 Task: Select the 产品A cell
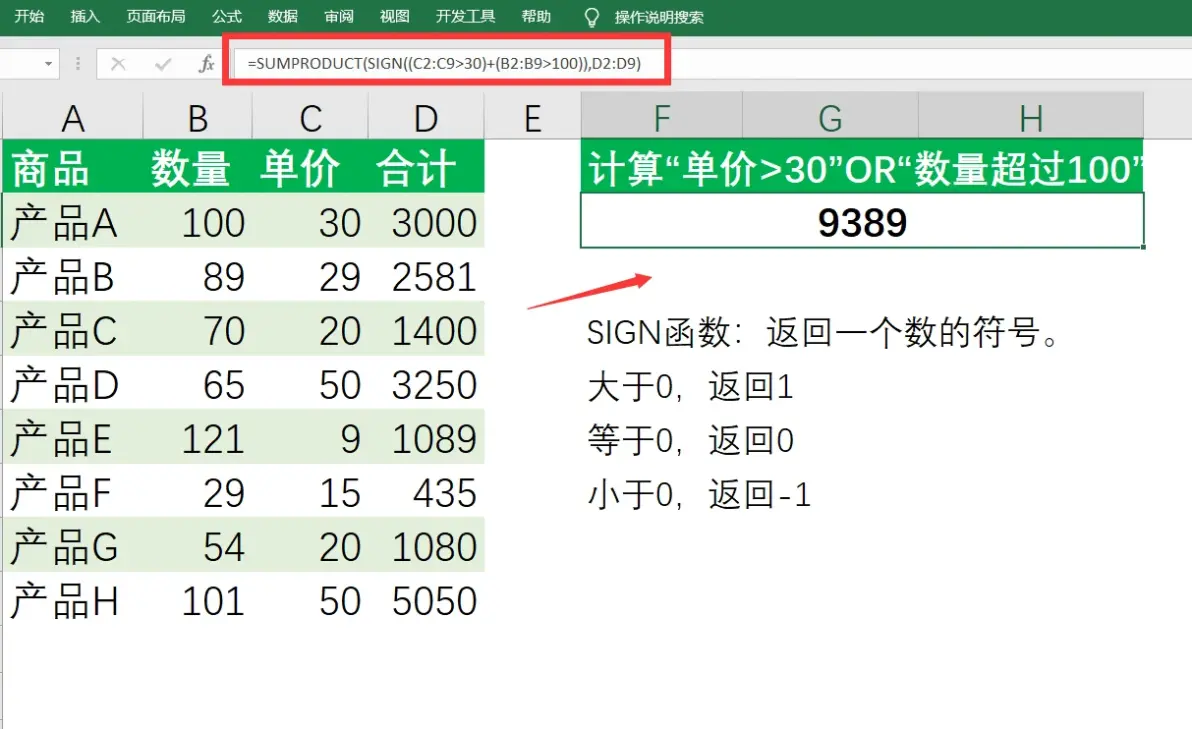pos(72,221)
